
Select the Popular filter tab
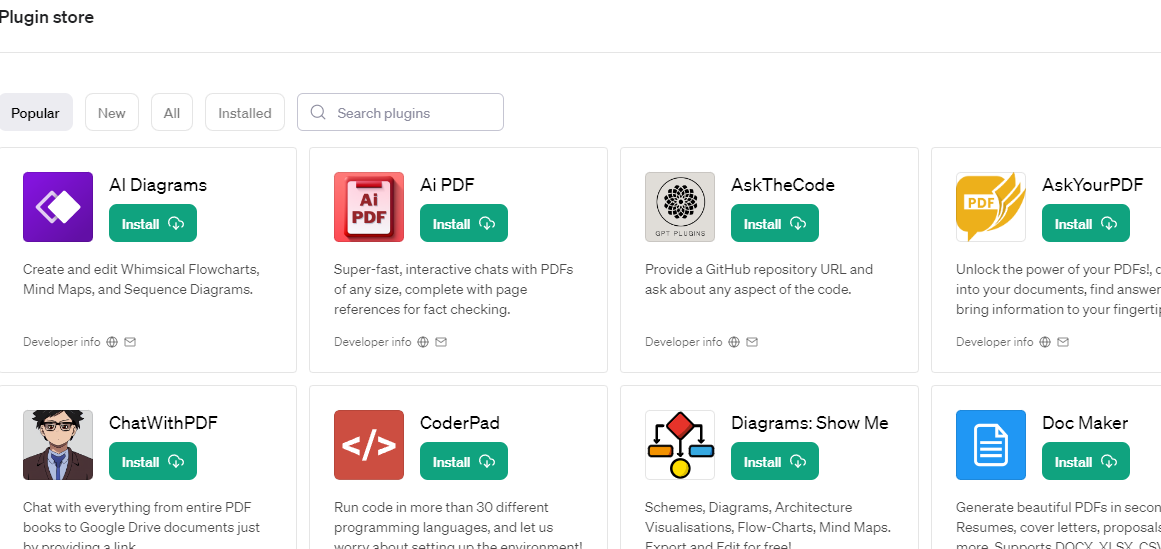pos(35,113)
